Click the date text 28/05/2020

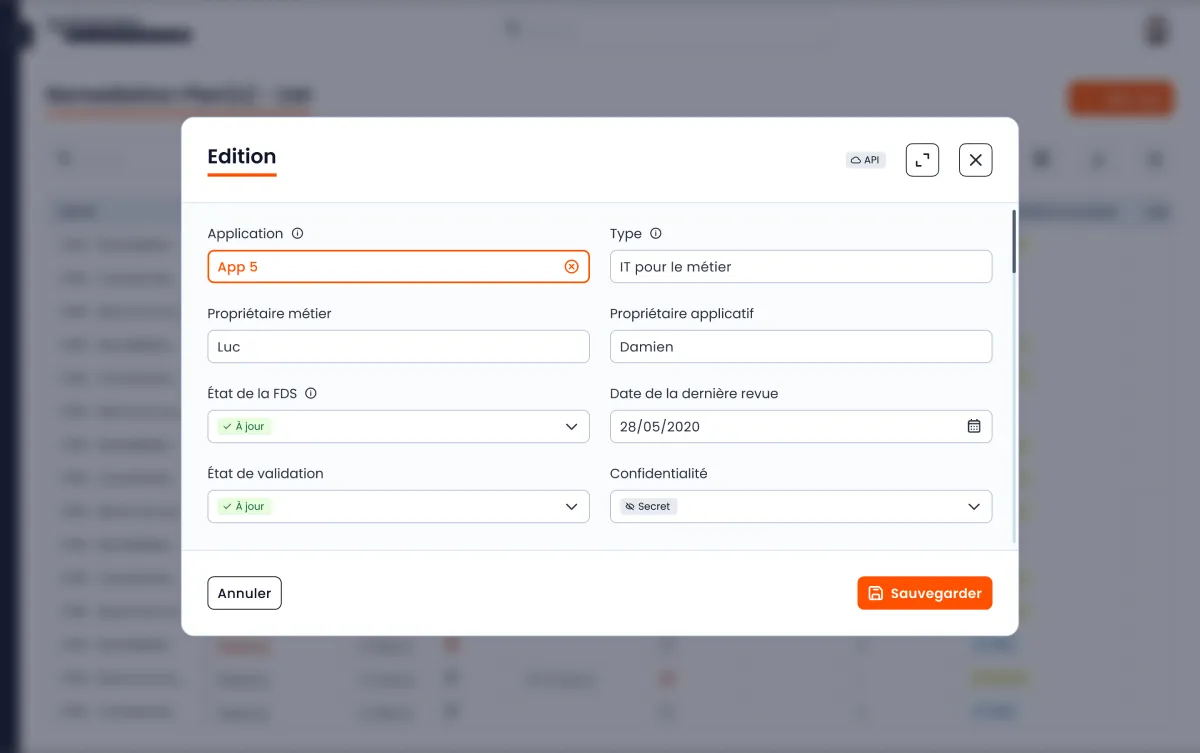tap(660, 427)
